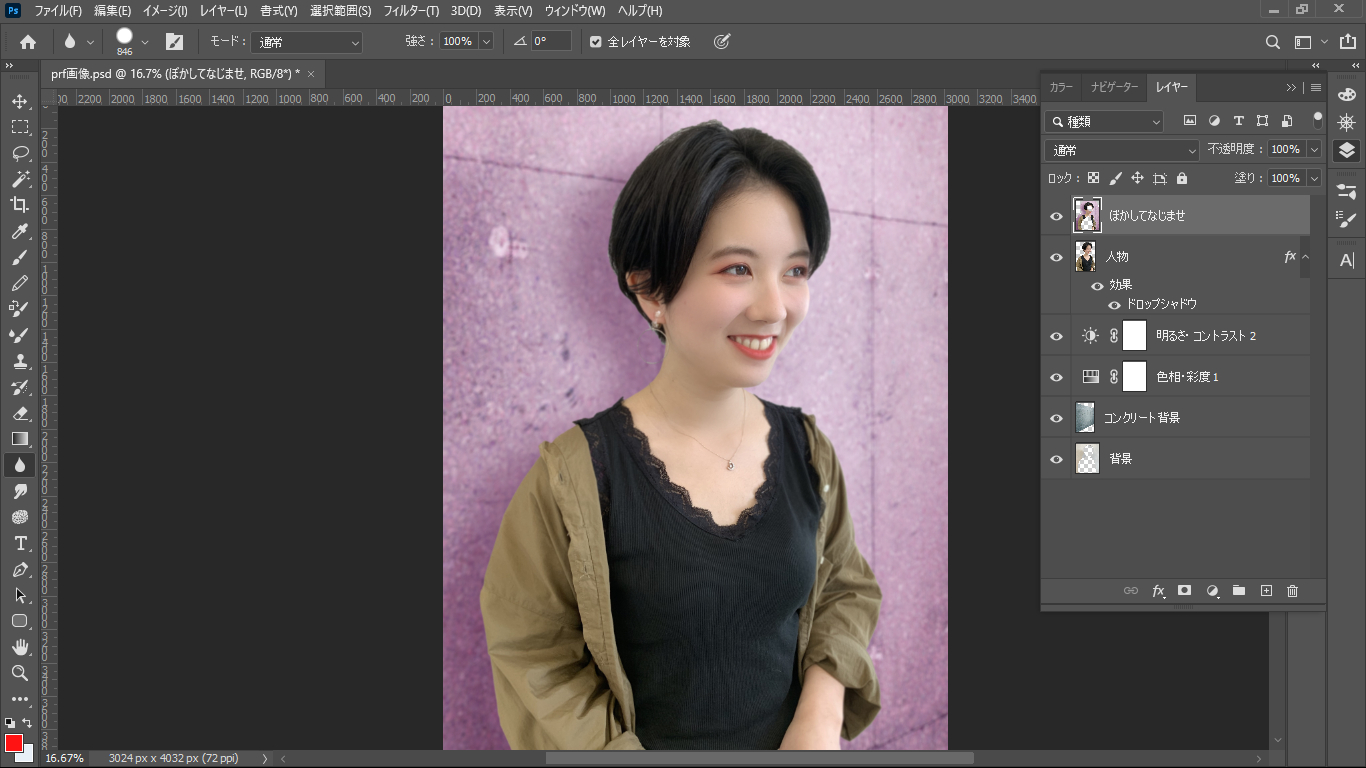Click the red foreground color swatch
Screen dimensions: 1366x768
14,743
